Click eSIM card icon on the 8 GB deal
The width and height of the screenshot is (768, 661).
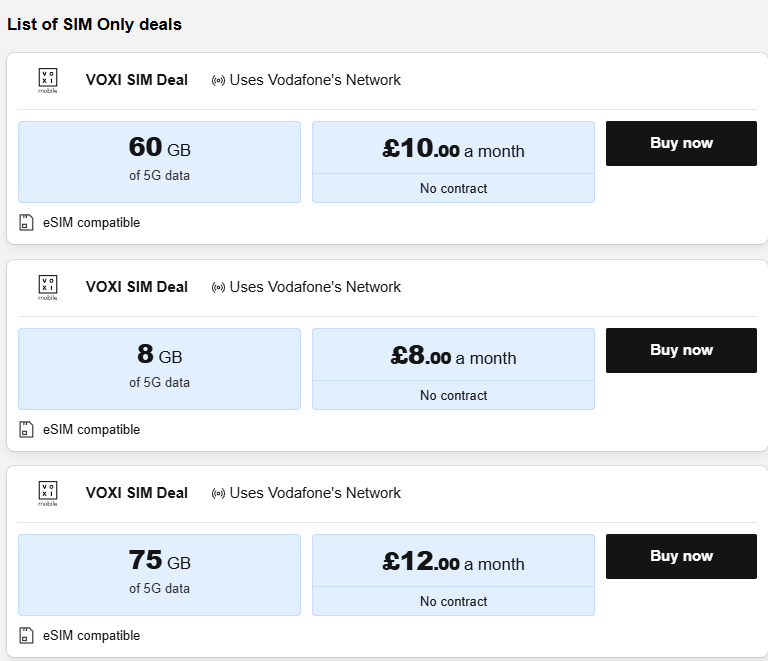(27, 430)
